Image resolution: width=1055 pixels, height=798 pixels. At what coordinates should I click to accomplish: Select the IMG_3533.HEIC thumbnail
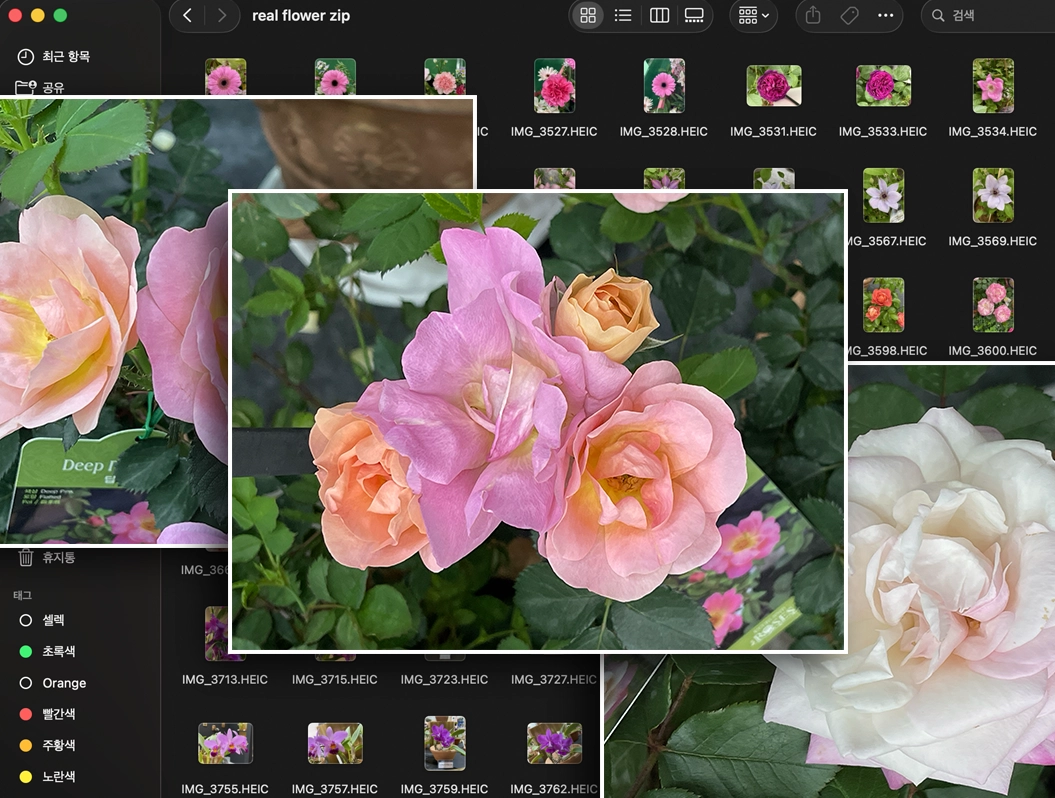[x=883, y=85]
